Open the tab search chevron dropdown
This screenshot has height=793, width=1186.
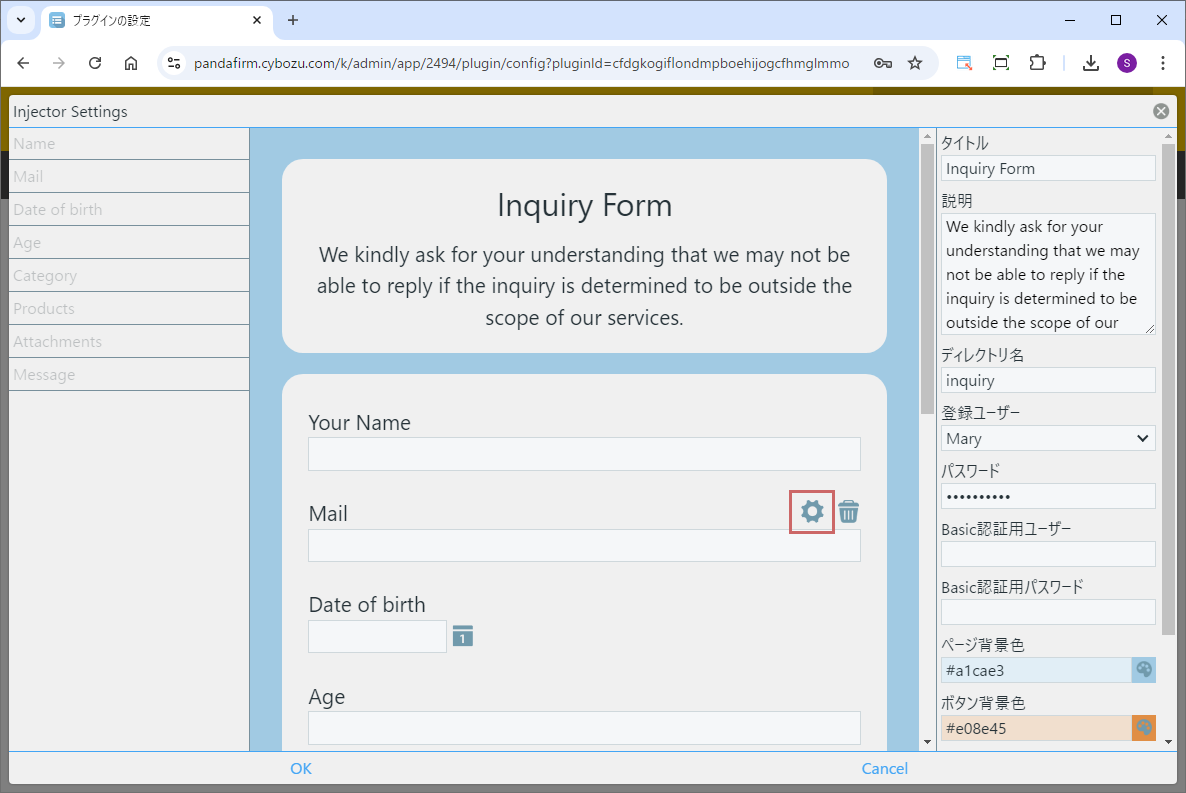pyautogui.click(x=20, y=20)
